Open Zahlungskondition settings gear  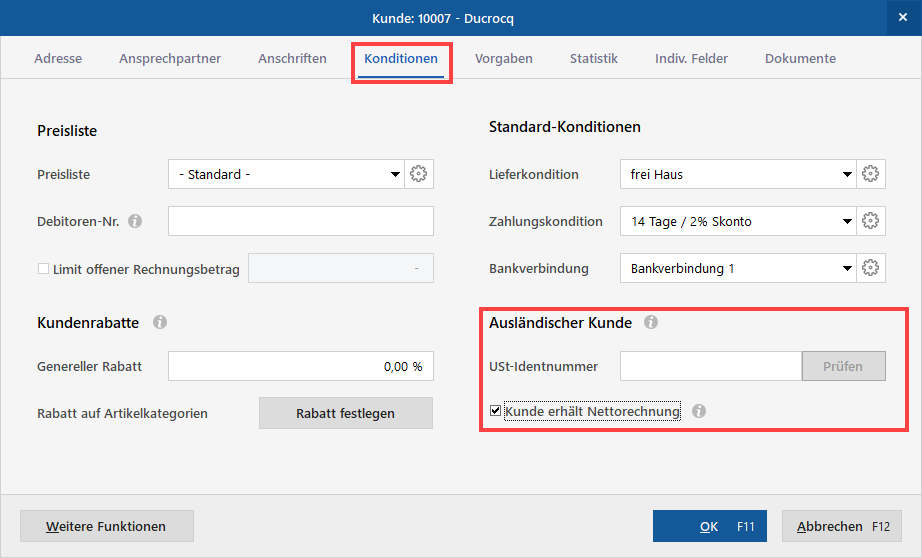(871, 221)
